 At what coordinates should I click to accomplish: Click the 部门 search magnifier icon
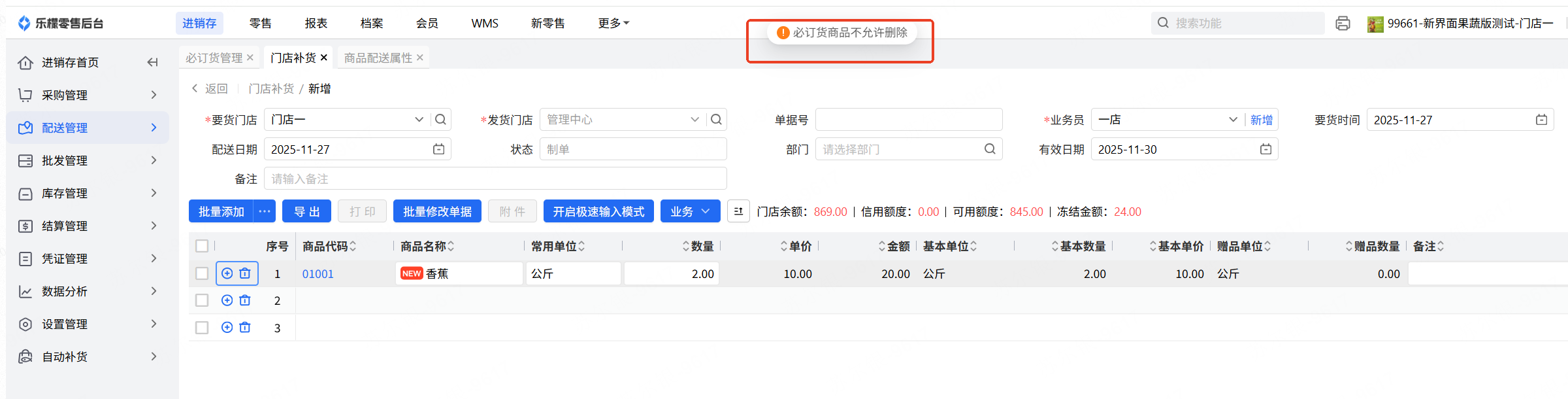pyautogui.click(x=990, y=149)
